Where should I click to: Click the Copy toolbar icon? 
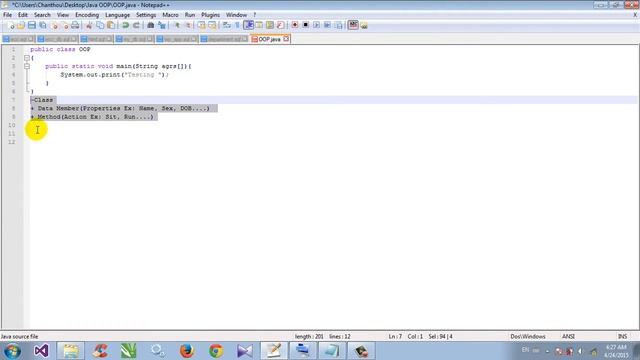click(x=100, y=25)
